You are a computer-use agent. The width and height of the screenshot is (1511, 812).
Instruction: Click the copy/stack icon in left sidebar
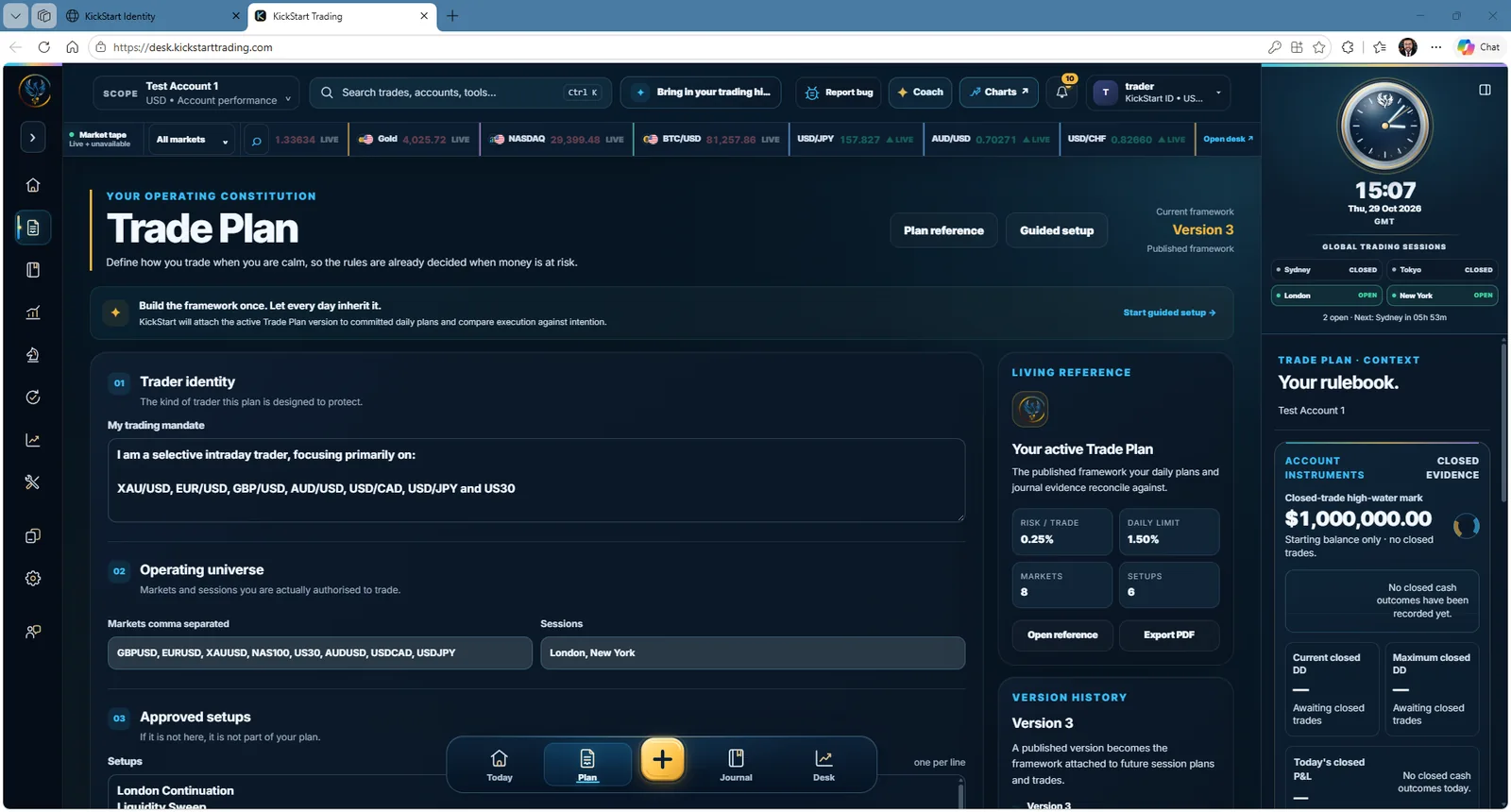[33, 536]
